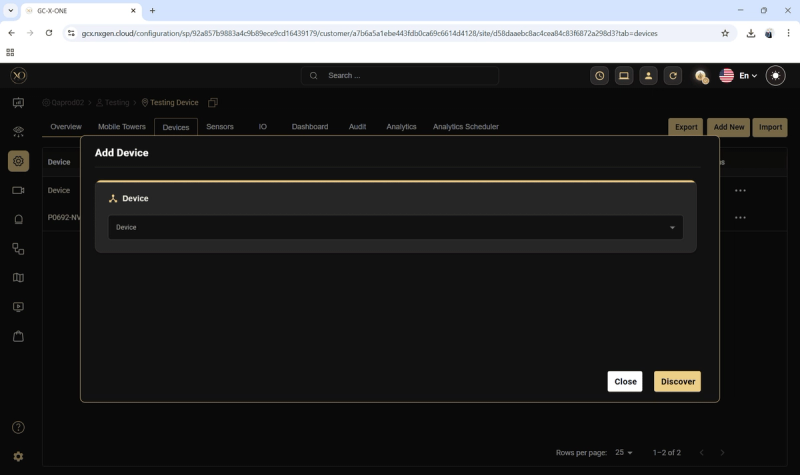Switch to the Audit tab
The height and width of the screenshot is (475, 800).
(357, 127)
